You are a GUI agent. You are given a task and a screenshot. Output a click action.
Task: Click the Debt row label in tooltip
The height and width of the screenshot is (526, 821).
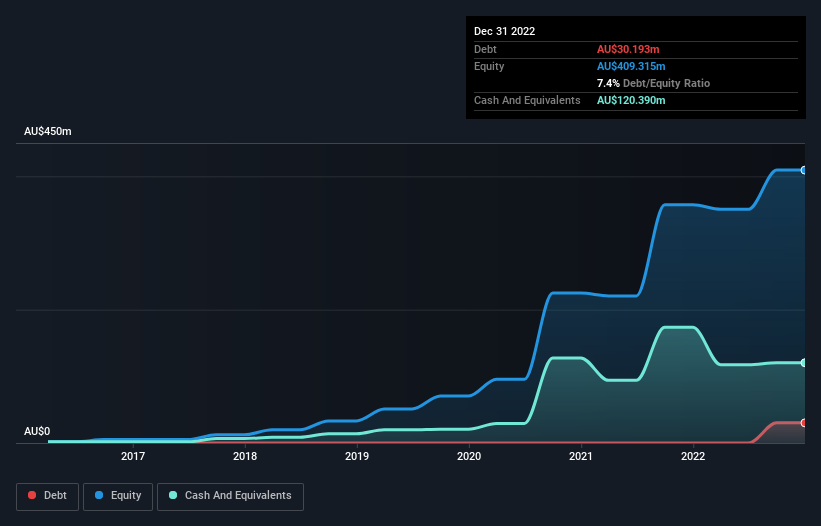click(x=485, y=49)
